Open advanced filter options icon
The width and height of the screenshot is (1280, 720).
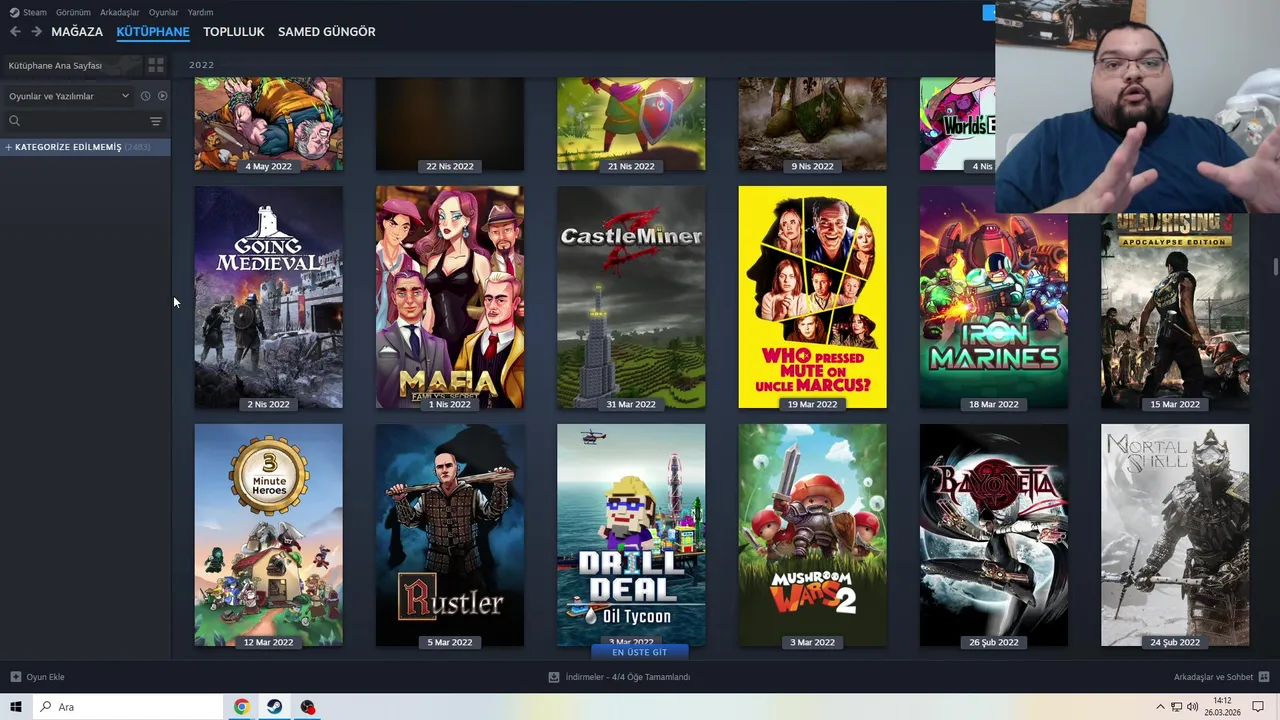tap(156, 121)
